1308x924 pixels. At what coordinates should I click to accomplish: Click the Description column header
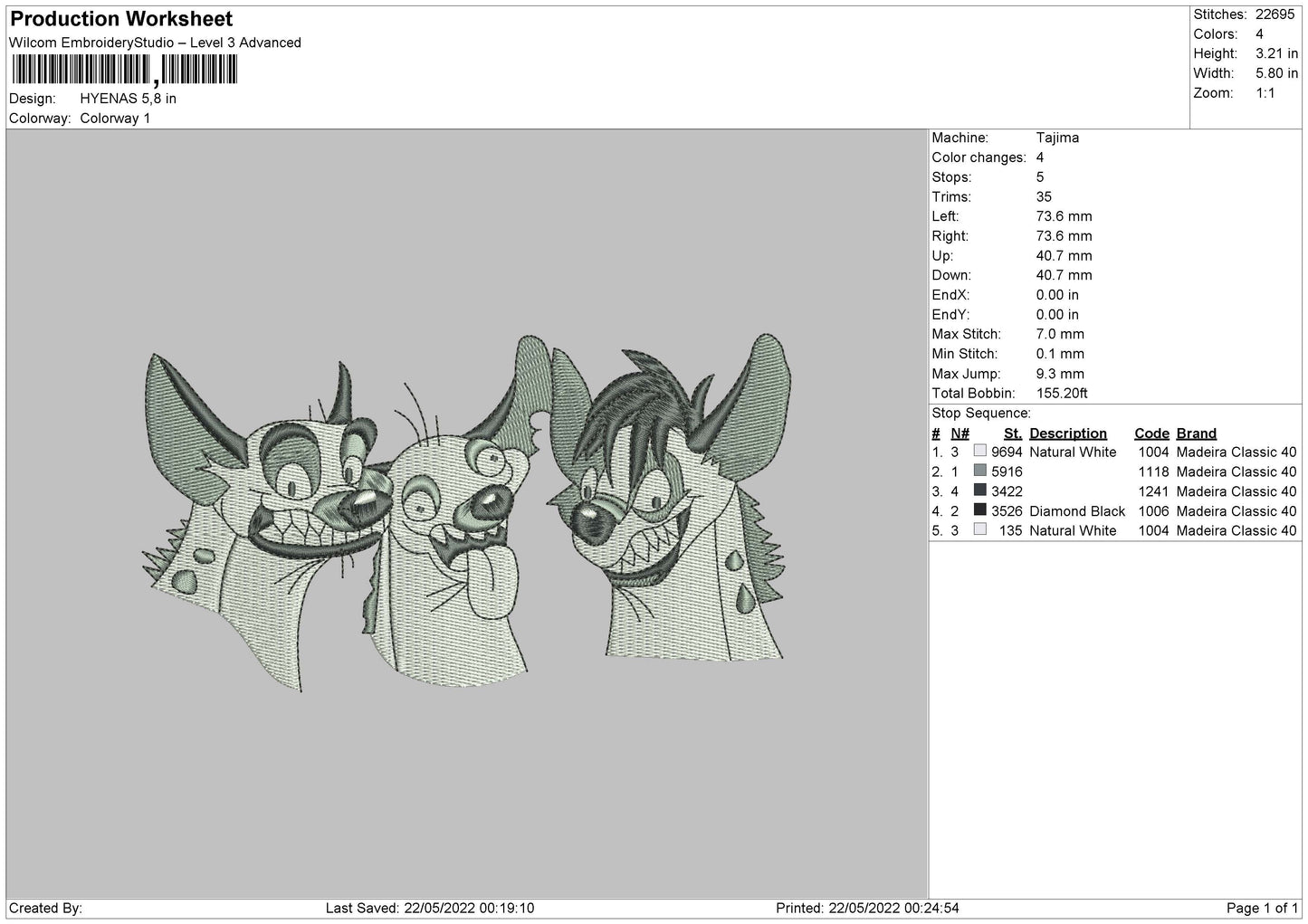tap(1068, 433)
